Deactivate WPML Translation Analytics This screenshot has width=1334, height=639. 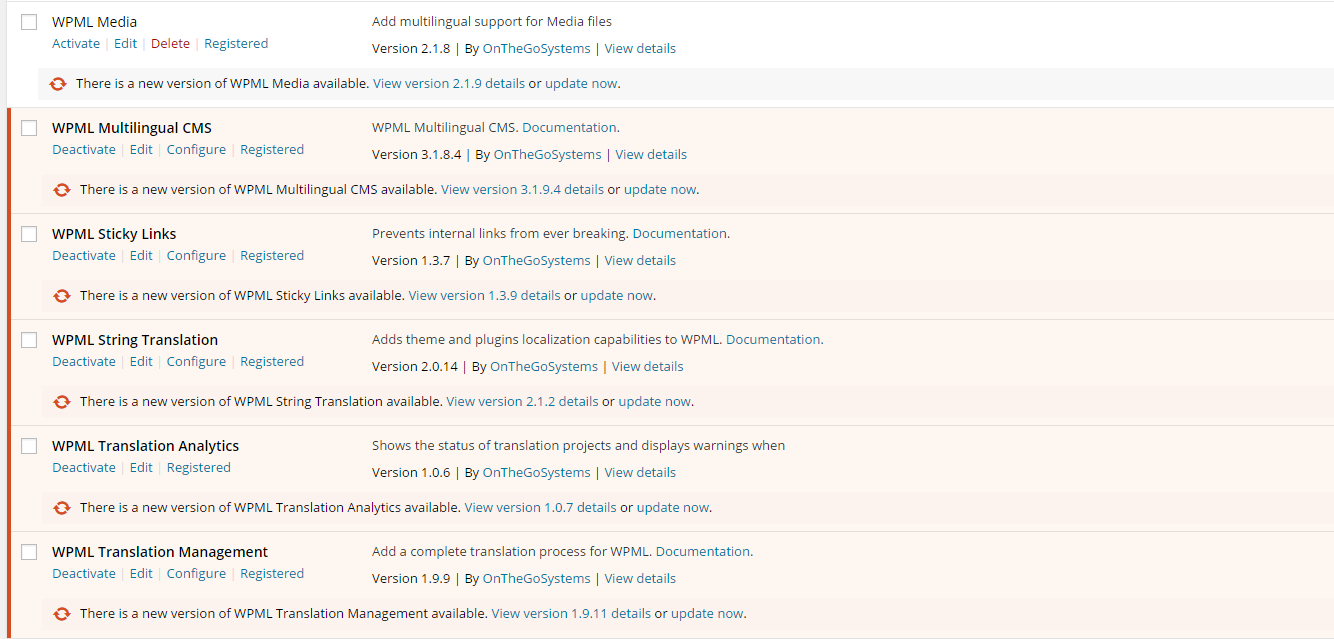pyautogui.click(x=84, y=468)
